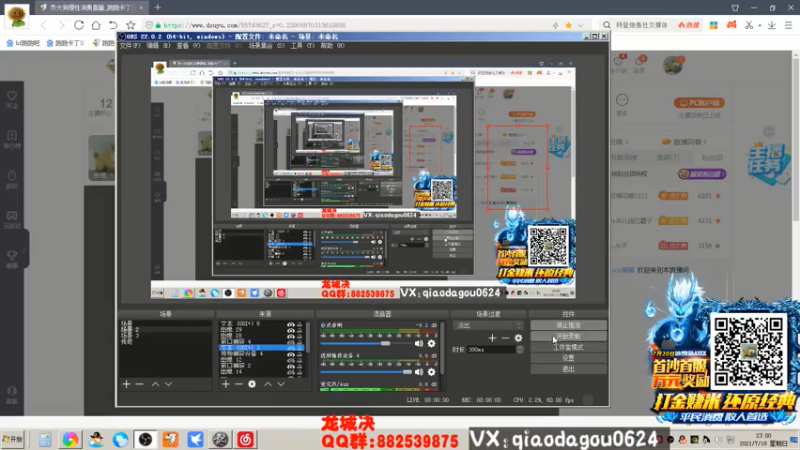Image resolution: width=800 pixels, height=450 pixels.
Task: Open OBS 工具 menu
Action: (x=303, y=45)
